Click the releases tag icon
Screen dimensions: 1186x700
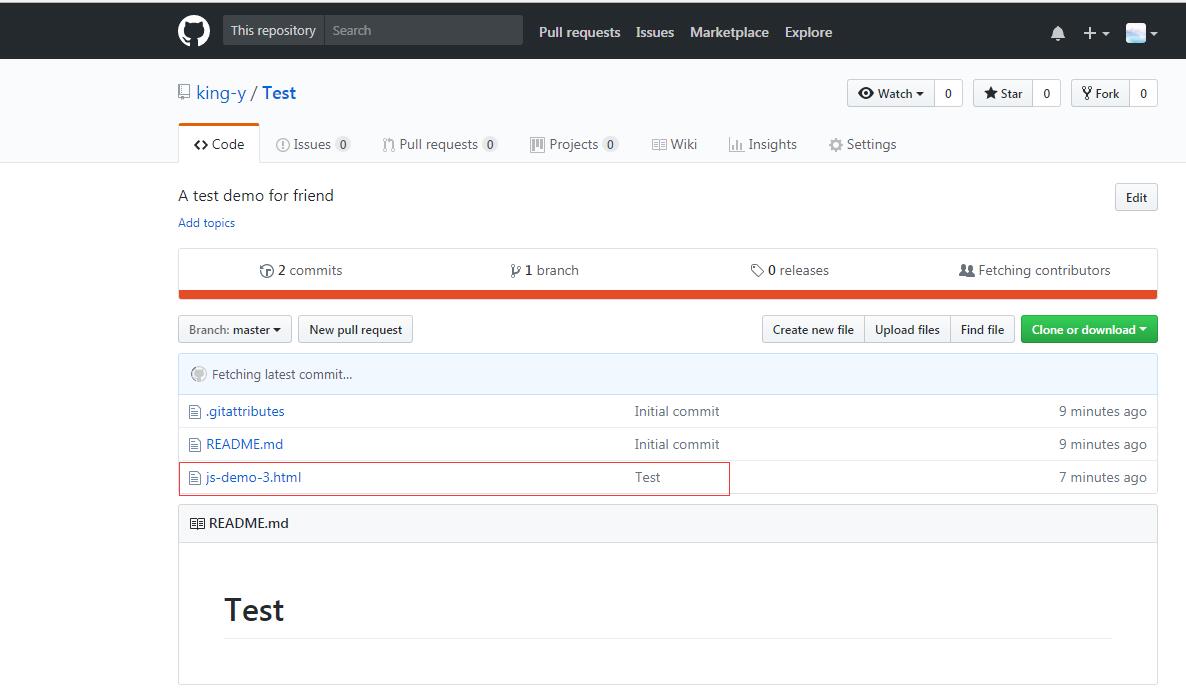pyautogui.click(x=757, y=271)
